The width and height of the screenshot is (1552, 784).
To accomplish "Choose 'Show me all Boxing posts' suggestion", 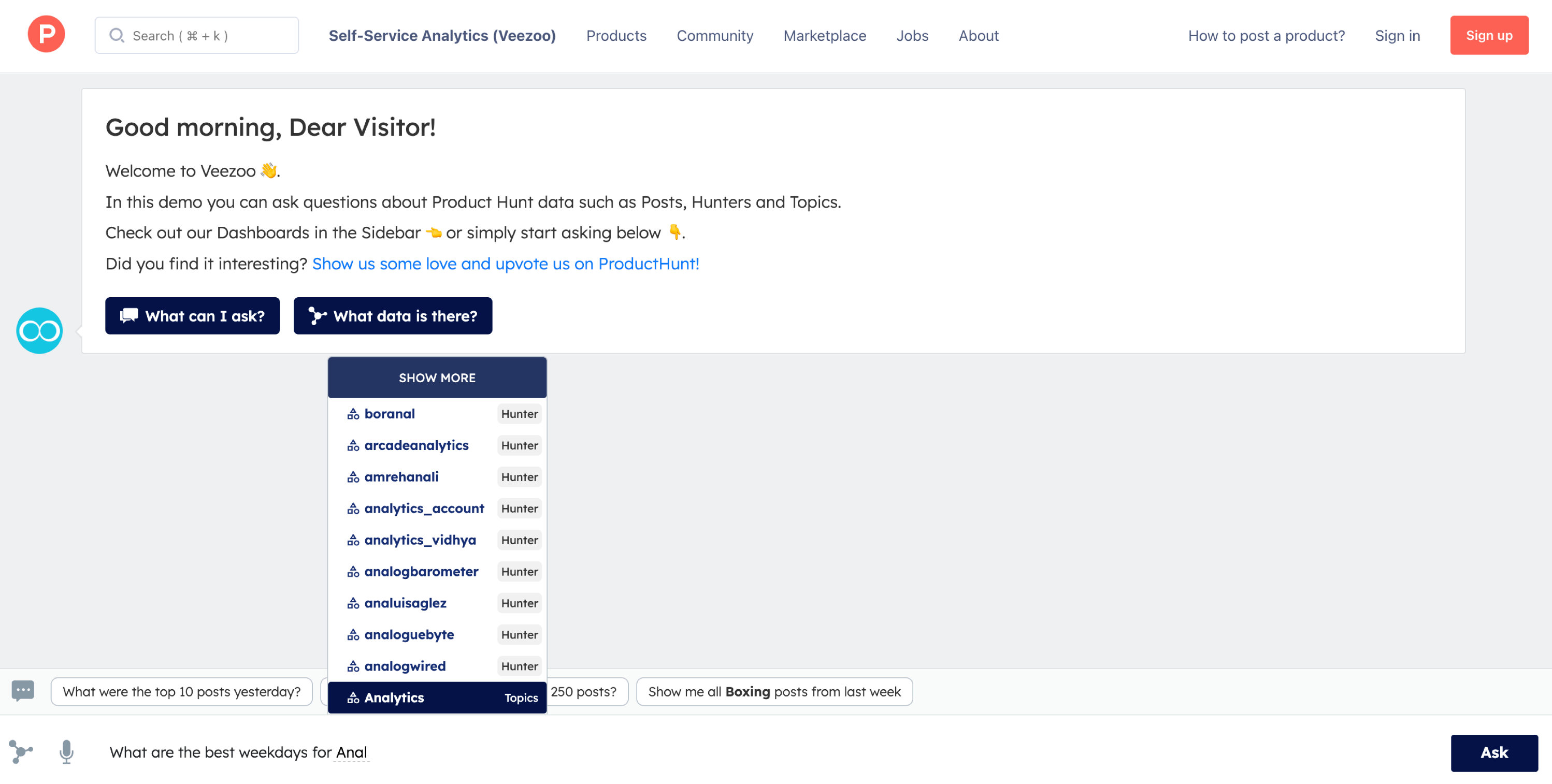I will coord(774,691).
